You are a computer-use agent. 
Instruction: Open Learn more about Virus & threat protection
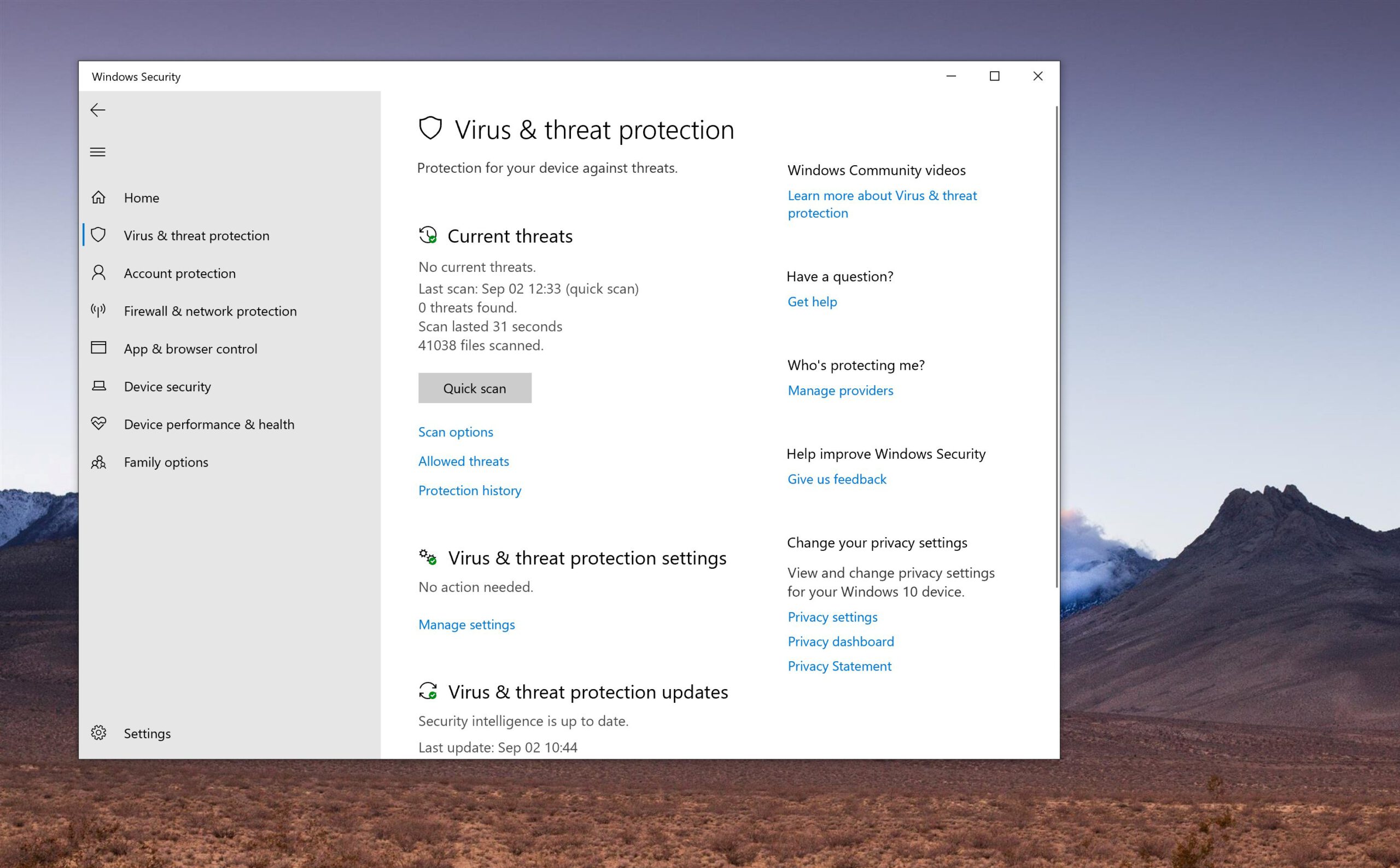(x=882, y=205)
